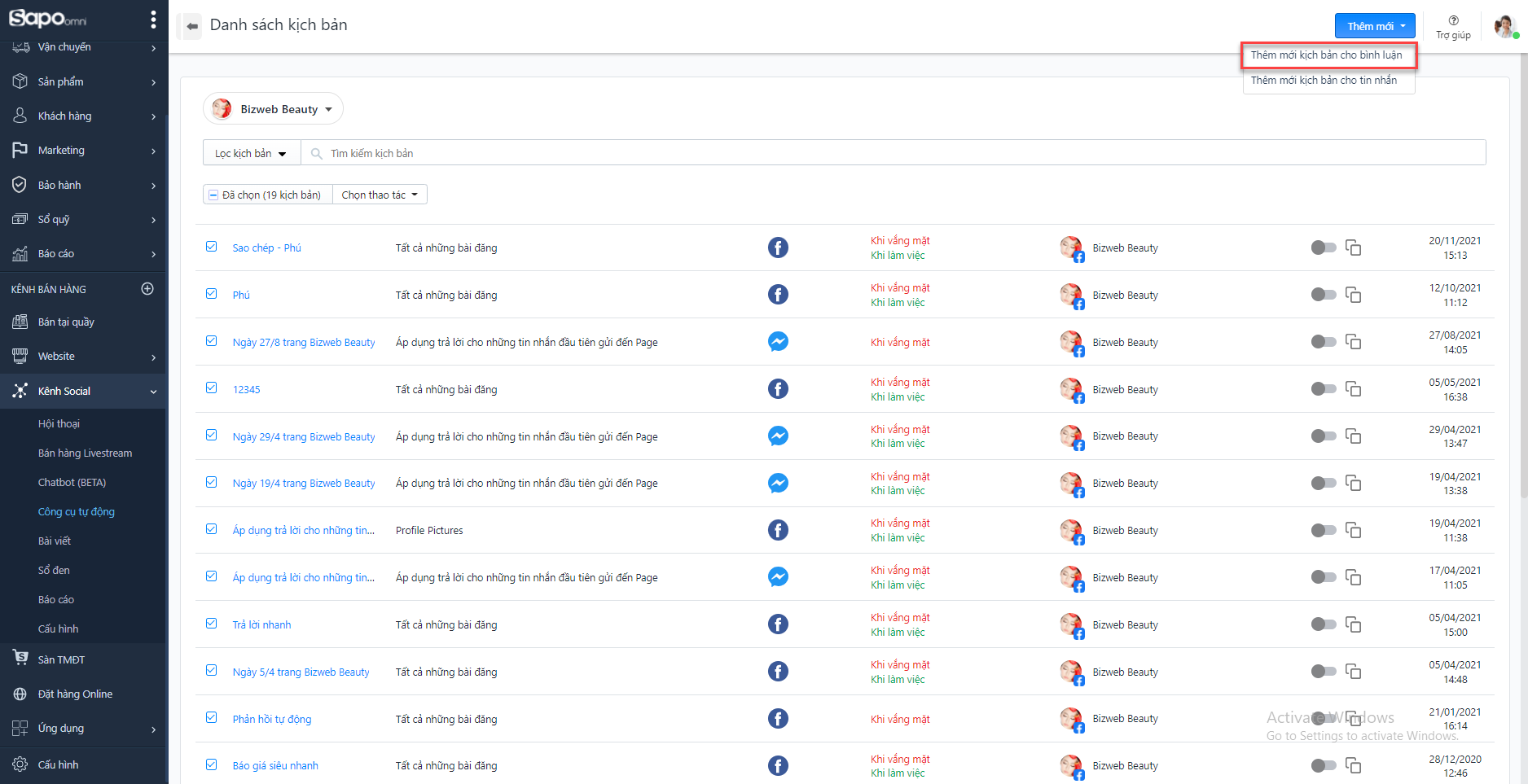Click the copy icon for Sao chép - Phú row
The width and height of the screenshot is (1528, 784).
click(1353, 247)
